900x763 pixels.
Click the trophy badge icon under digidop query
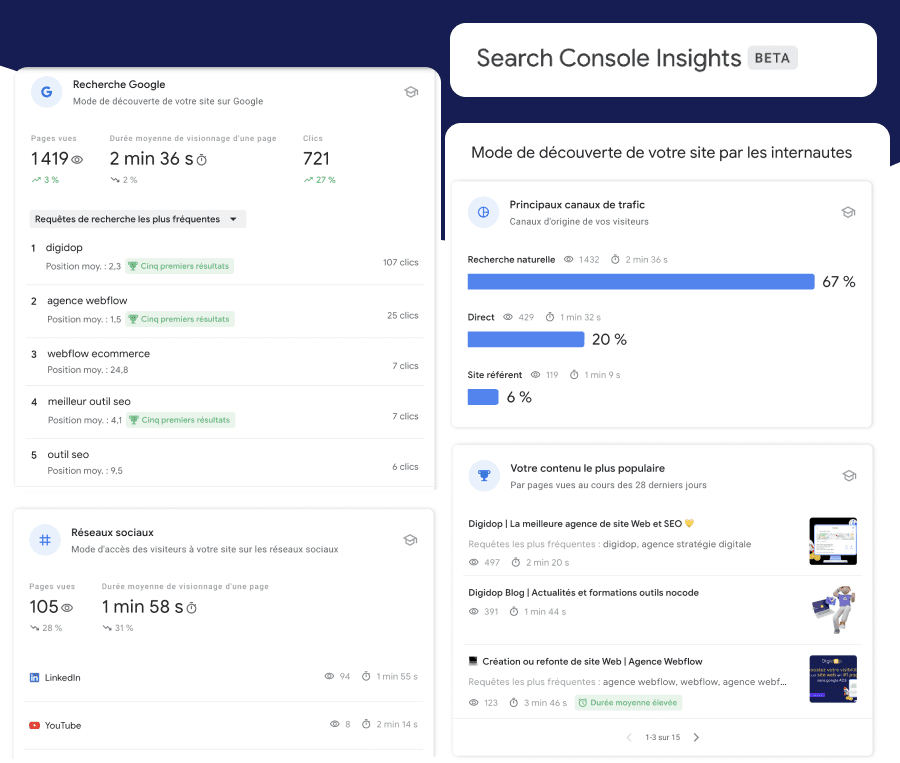pos(133,266)
